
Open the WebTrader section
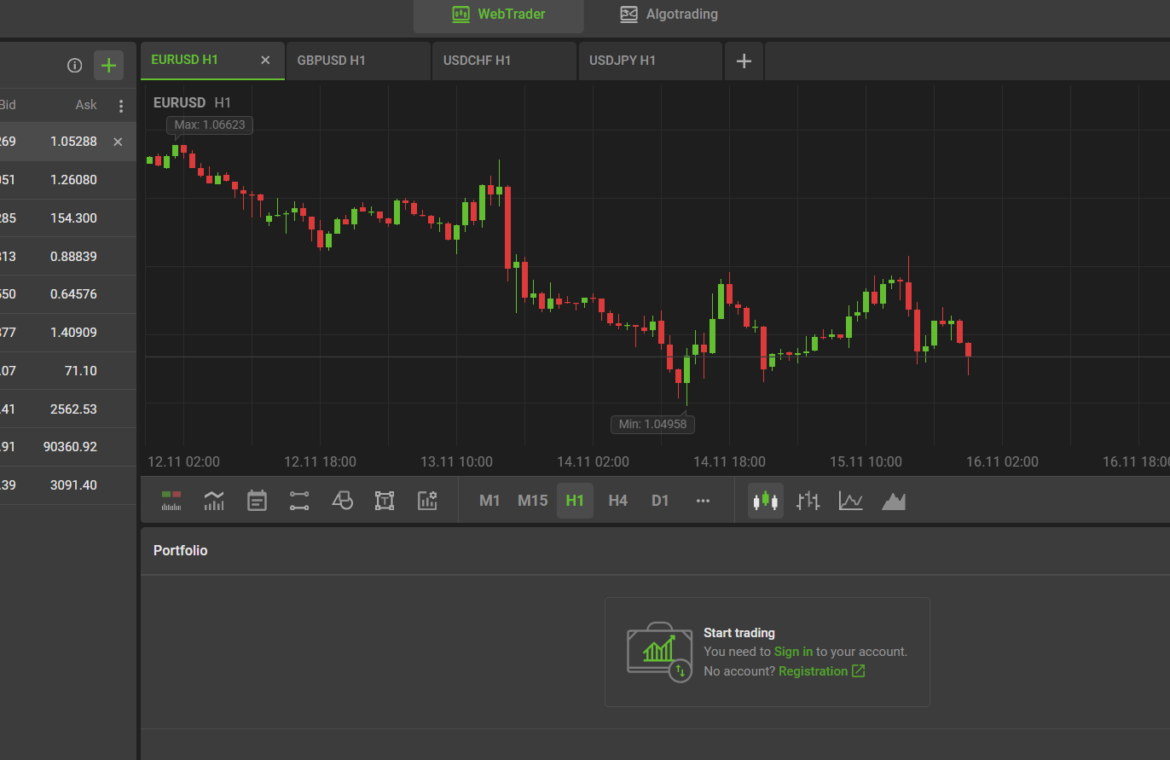point(498,14)
